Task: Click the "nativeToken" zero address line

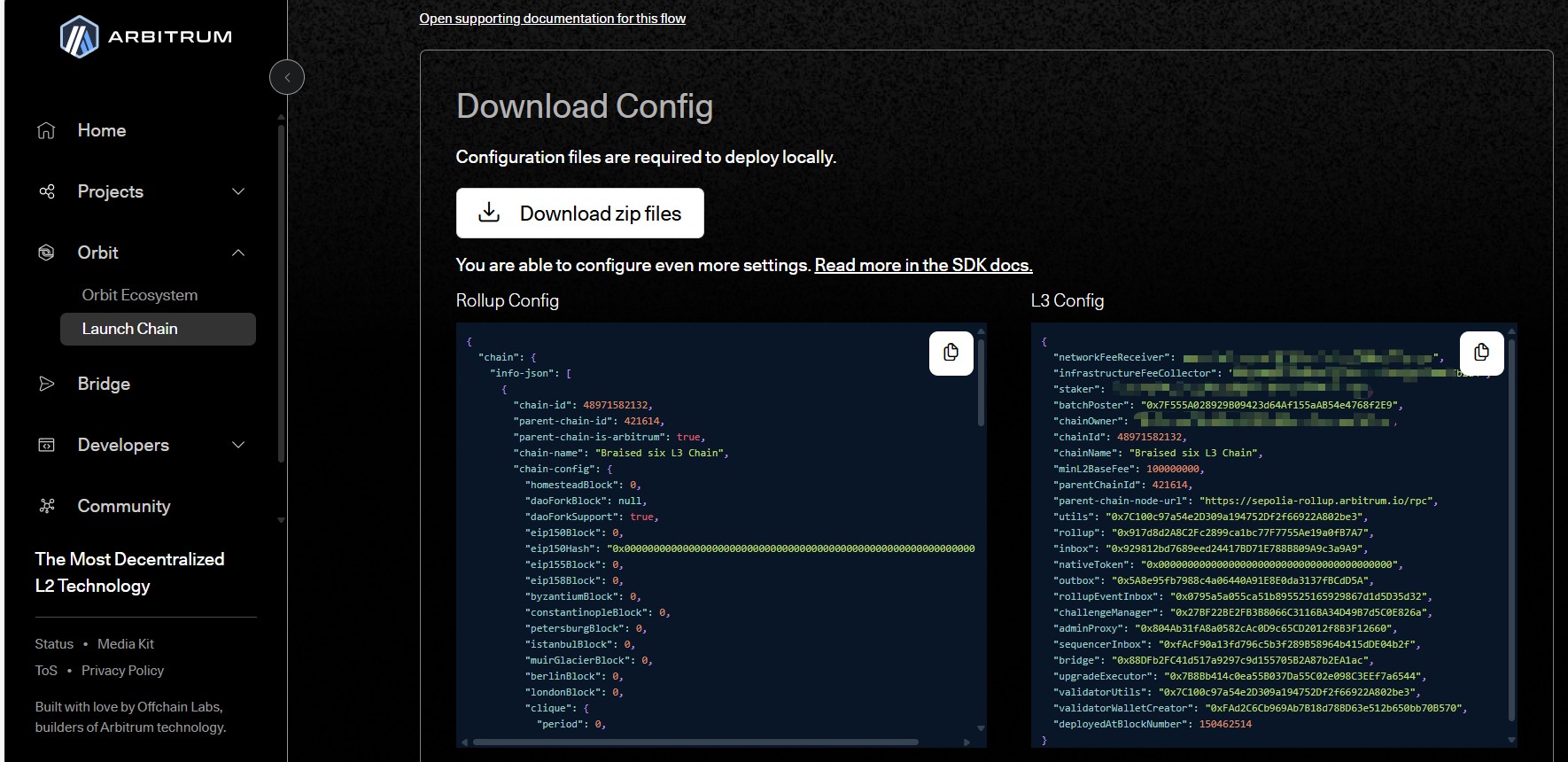Action: click(x=1228, y=564)
